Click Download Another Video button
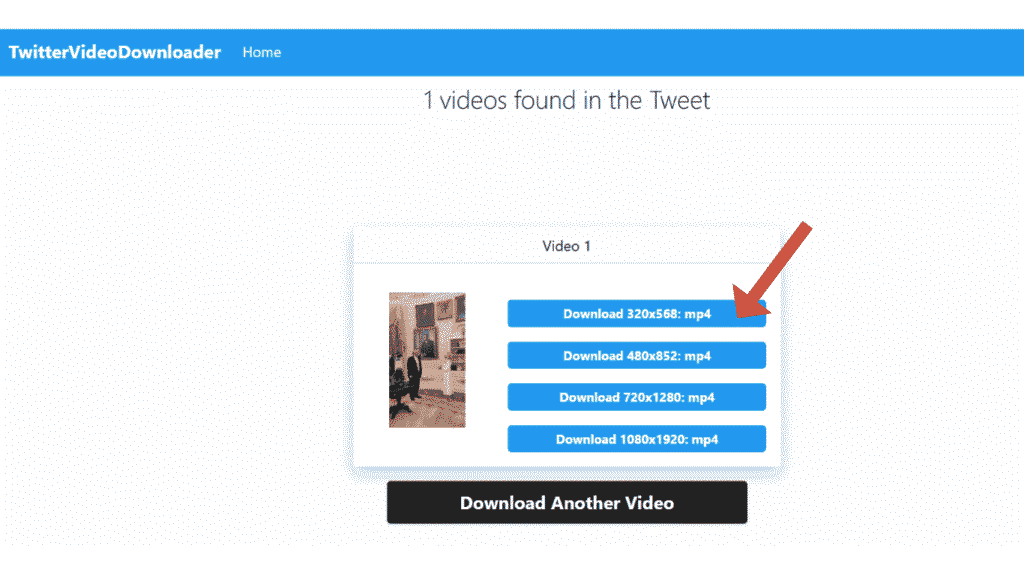Image resolution: width=1024 pixels, height=576 pixels. click(x=567, y=502)
